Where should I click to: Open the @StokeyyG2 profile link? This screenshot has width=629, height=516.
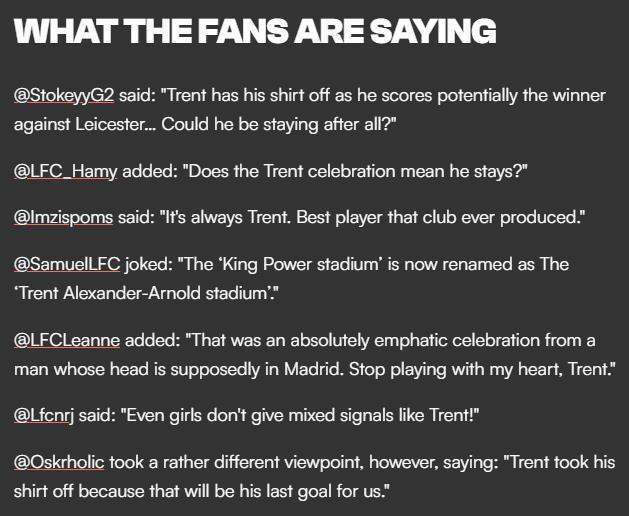coord(64,95)
